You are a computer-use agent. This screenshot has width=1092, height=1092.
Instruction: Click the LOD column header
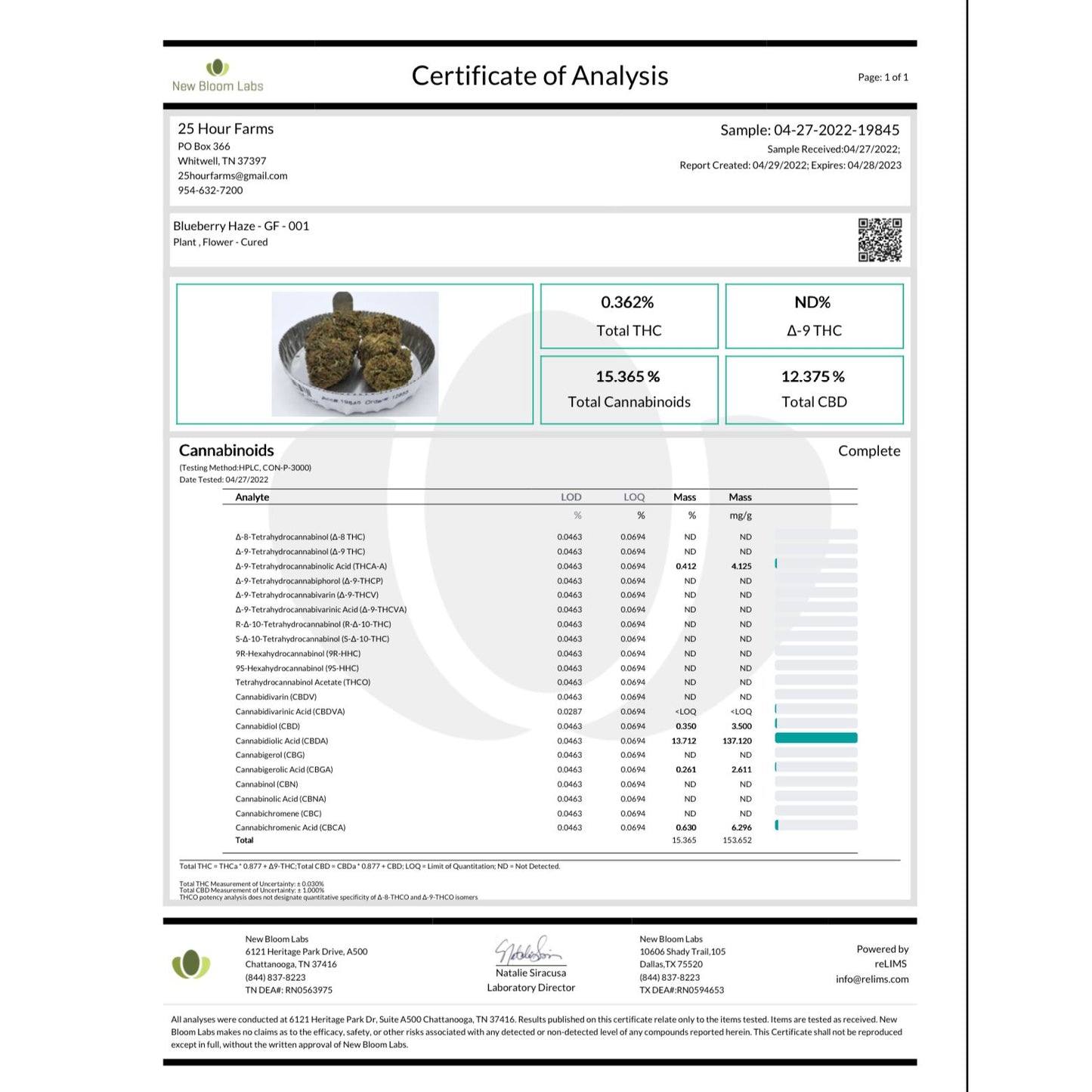coord(571,497)
